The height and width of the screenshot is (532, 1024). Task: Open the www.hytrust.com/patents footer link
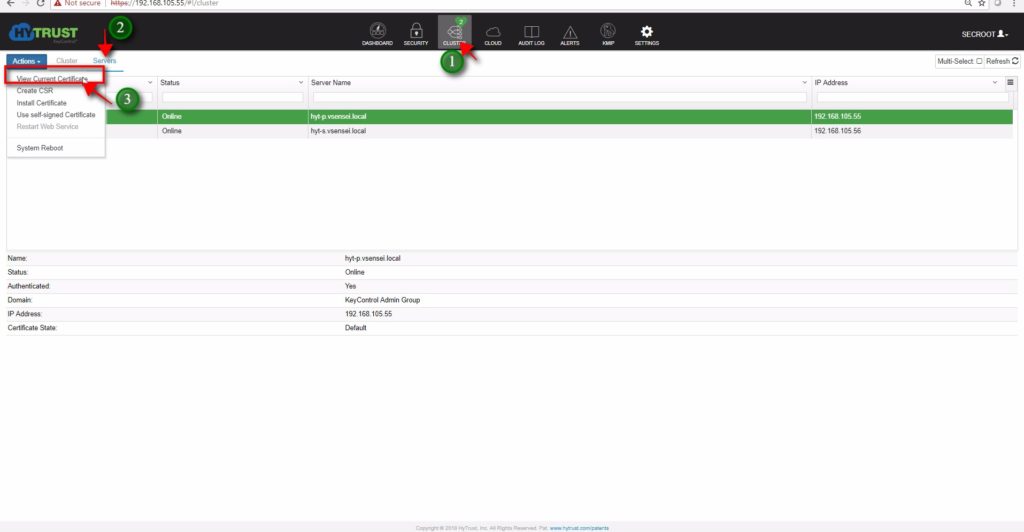[579, 526]
